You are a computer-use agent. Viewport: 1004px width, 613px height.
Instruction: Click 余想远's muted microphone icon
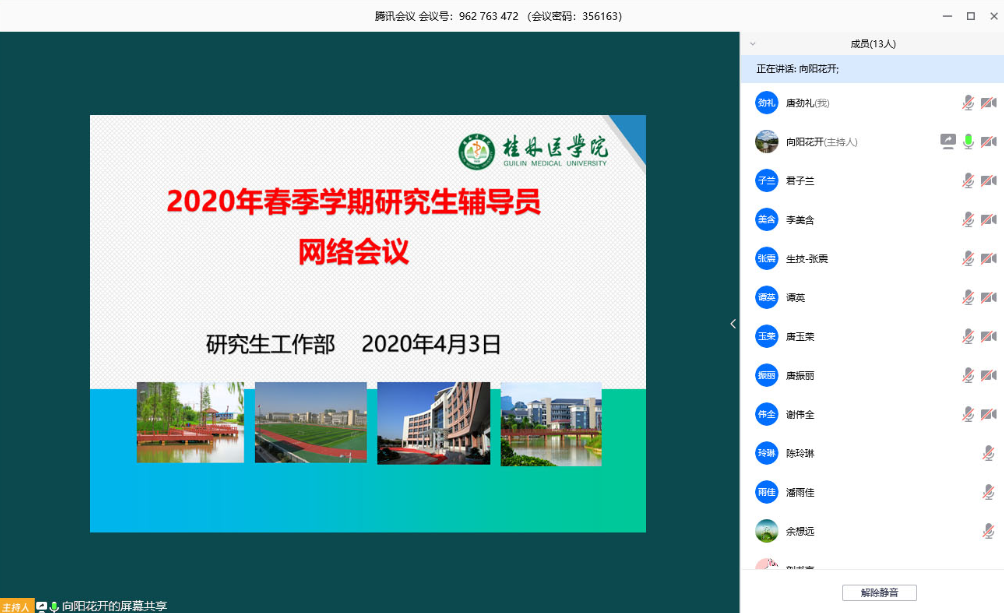[x=988, y=532]
